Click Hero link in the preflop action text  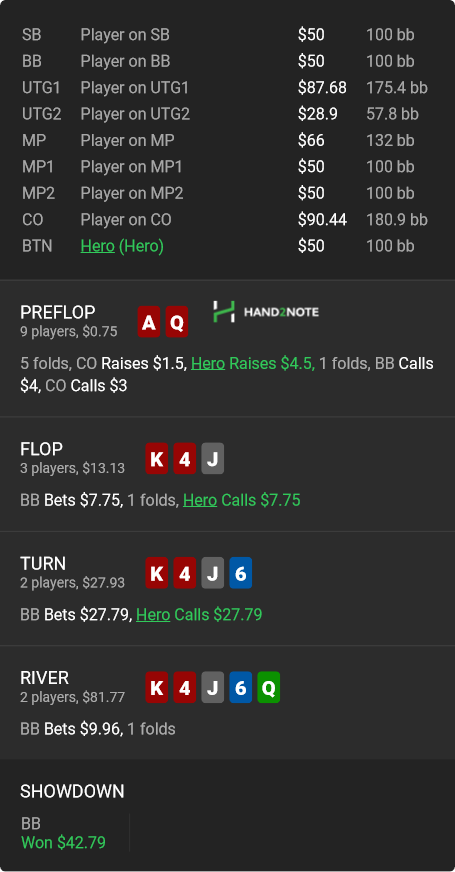(x=208, y=364)
